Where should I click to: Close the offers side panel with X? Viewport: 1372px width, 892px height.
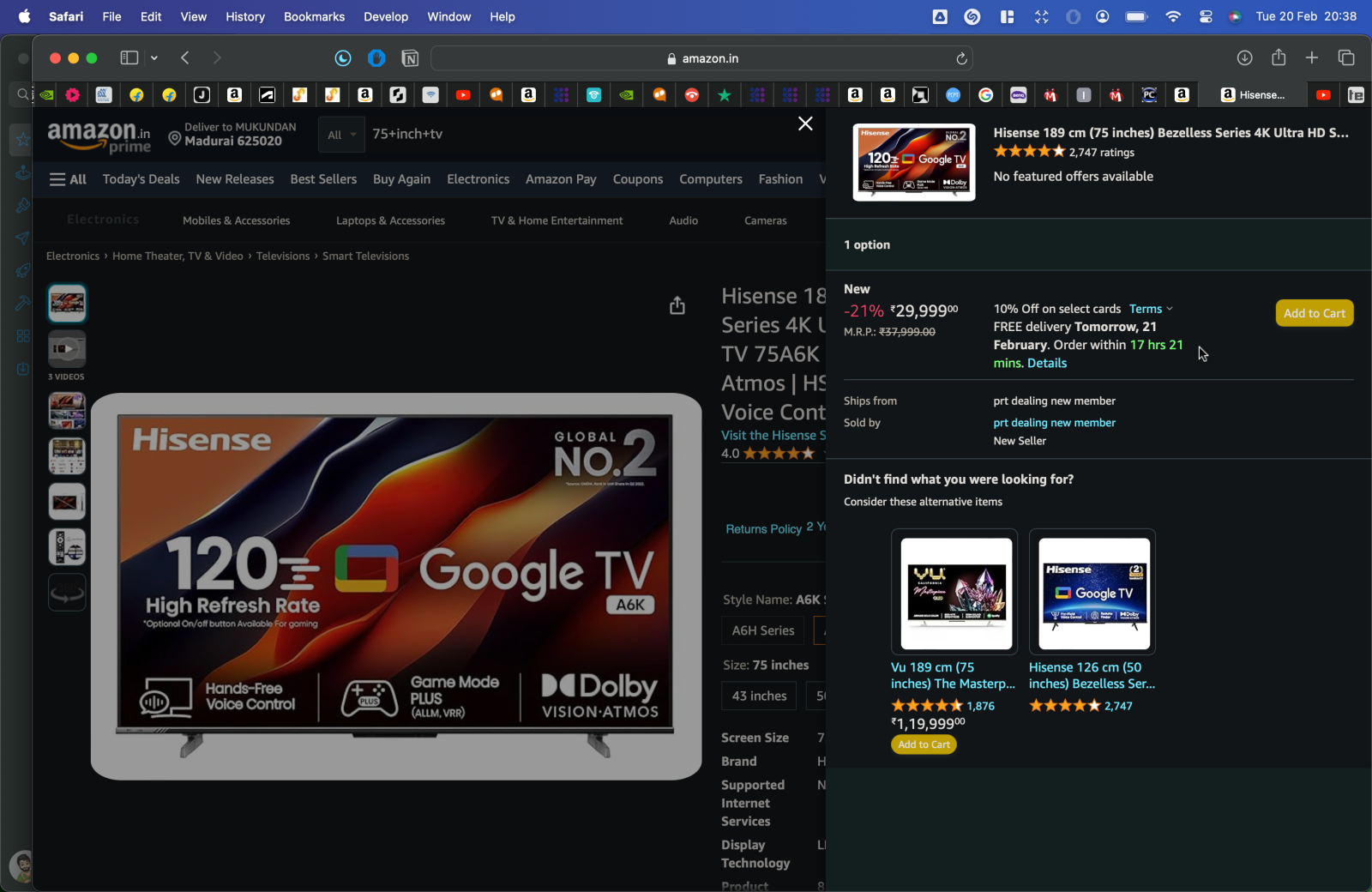click(x=805, y=124)
